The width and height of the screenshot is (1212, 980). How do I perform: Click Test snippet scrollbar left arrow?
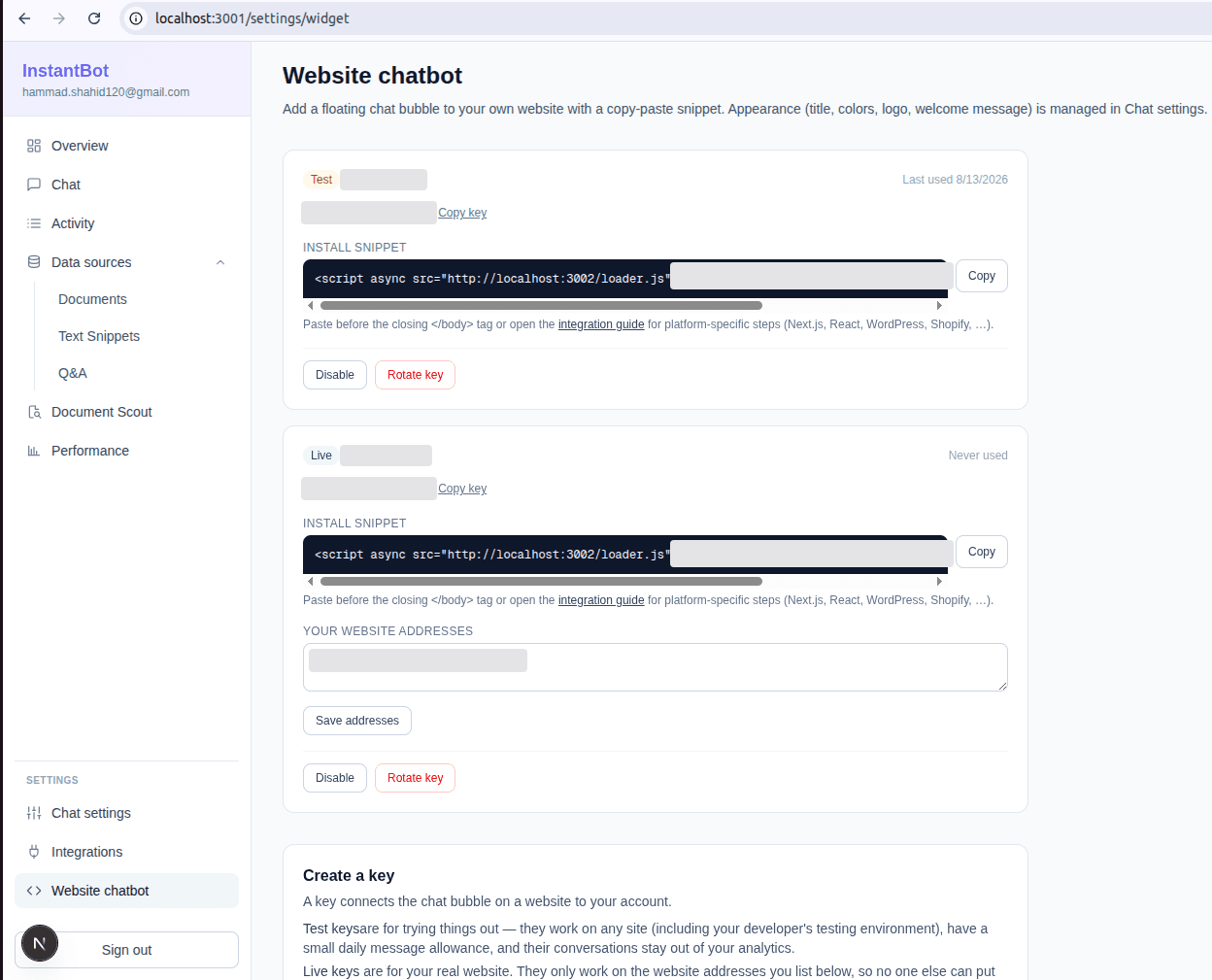click(311, 305)
